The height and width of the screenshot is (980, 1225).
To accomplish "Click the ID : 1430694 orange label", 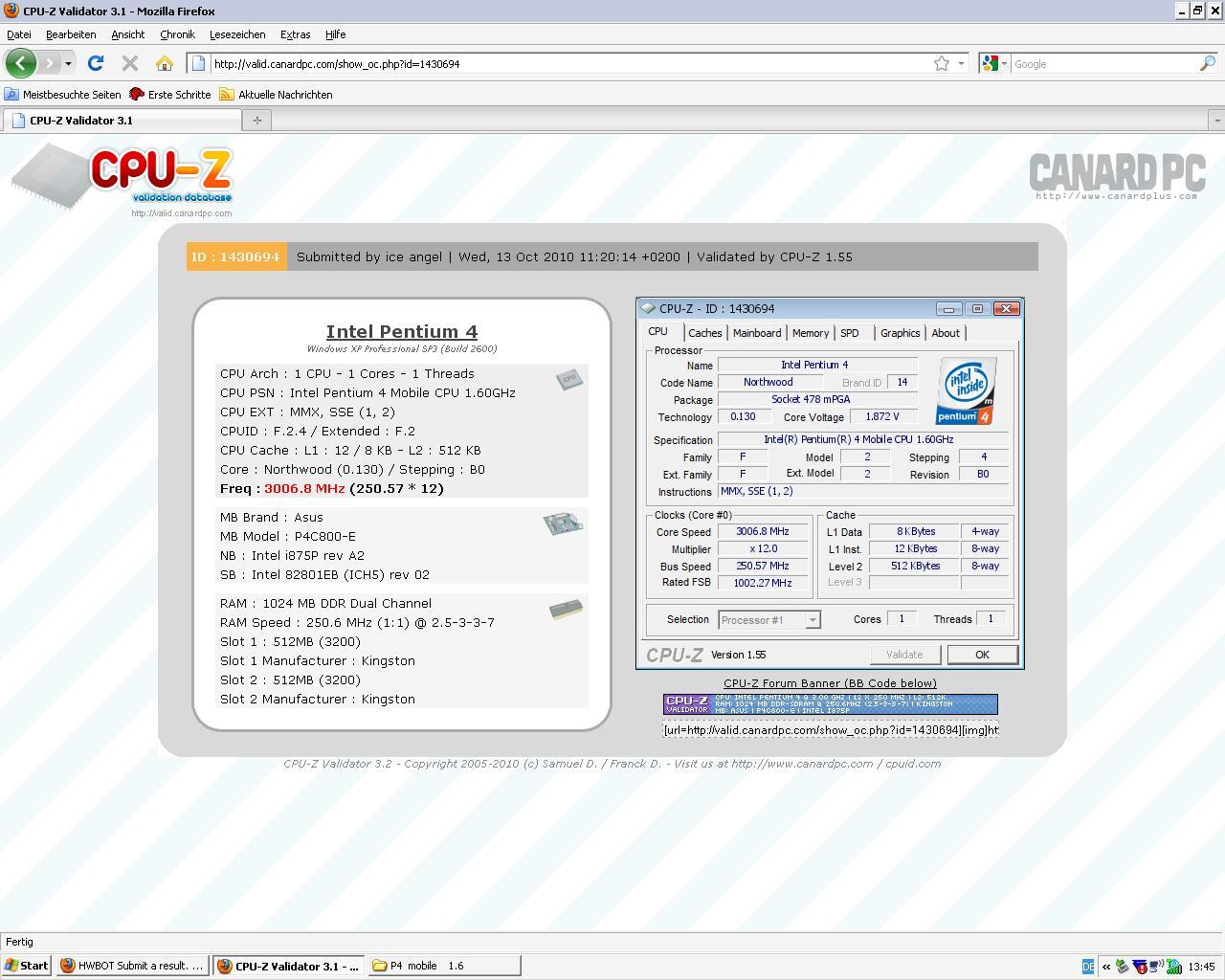I will point(236,256).
